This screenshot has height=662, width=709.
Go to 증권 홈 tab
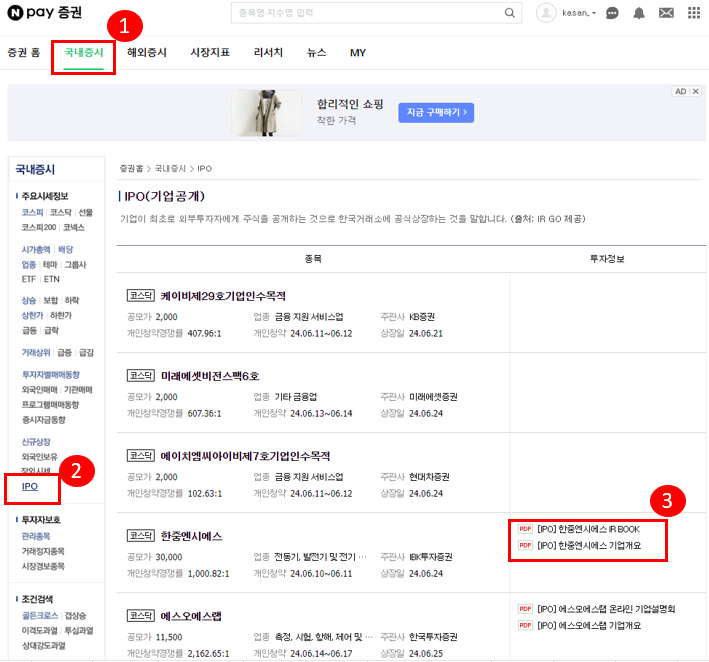point(24,52)
